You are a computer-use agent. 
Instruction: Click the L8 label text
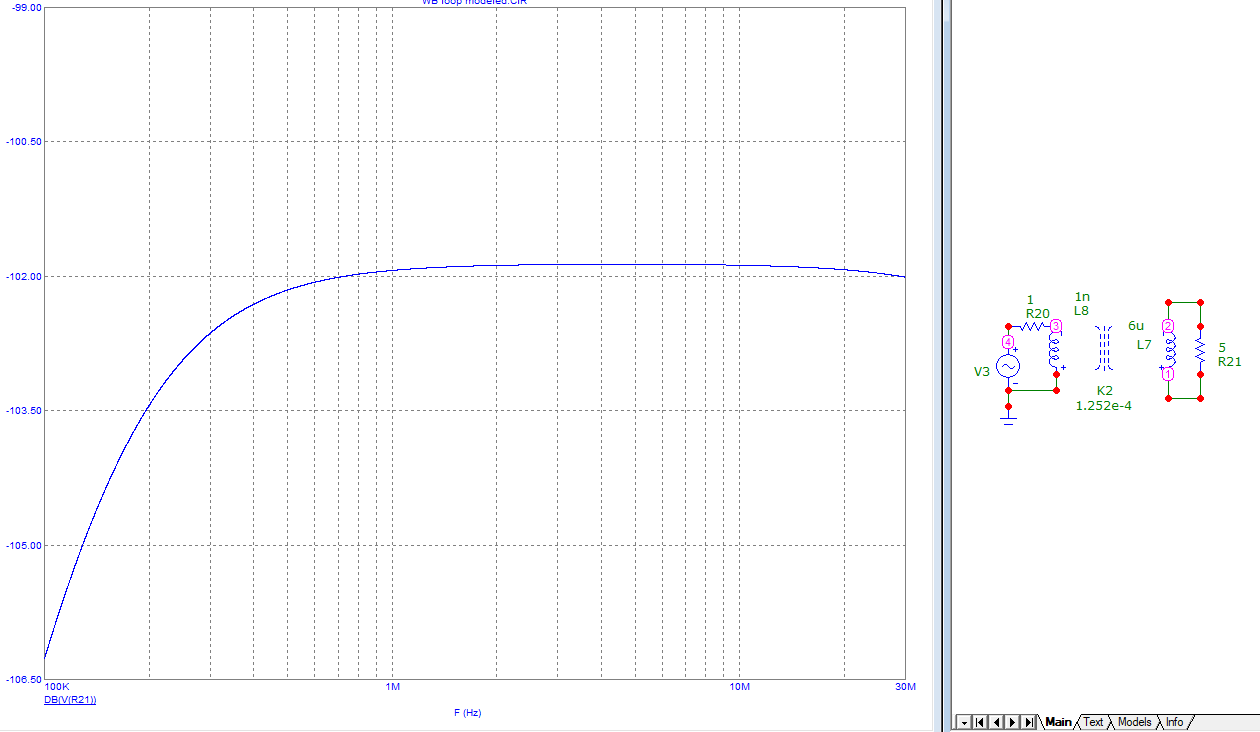[x=1081, y=311]
